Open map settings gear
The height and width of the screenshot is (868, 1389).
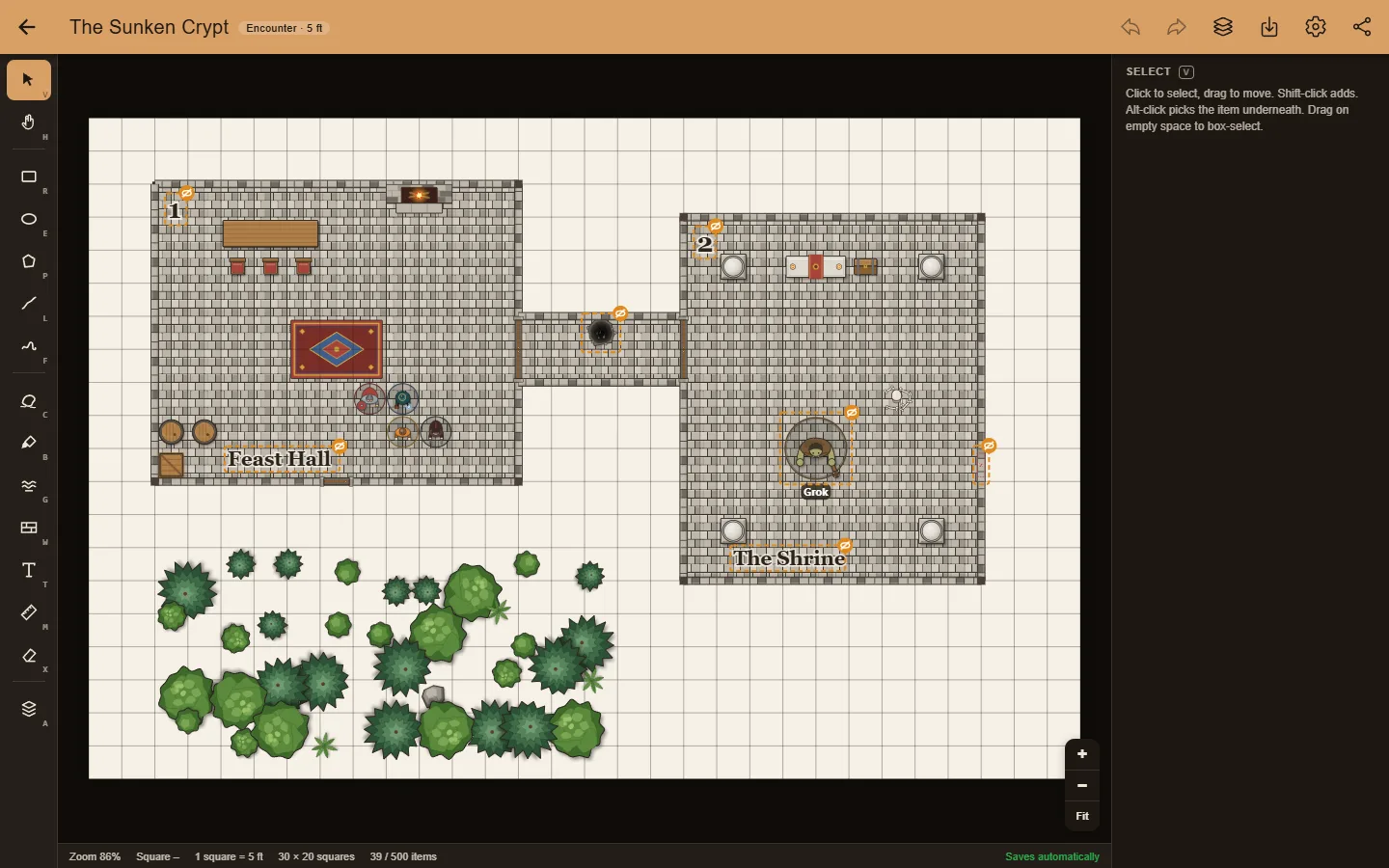[x=1316, y=27]
